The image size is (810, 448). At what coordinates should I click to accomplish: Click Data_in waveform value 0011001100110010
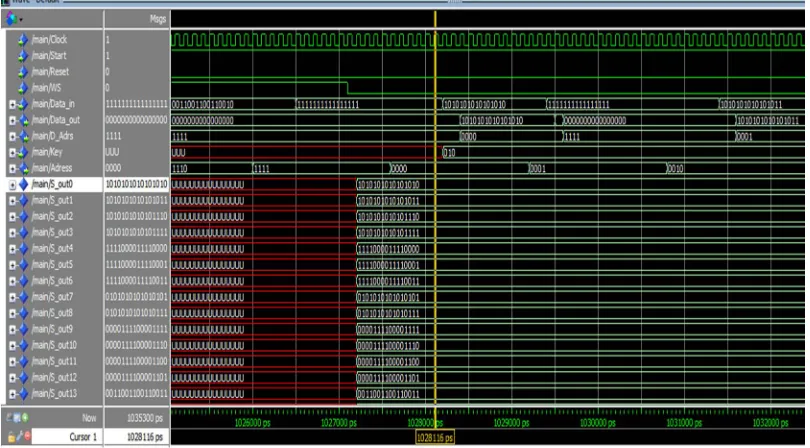[202, 105]
